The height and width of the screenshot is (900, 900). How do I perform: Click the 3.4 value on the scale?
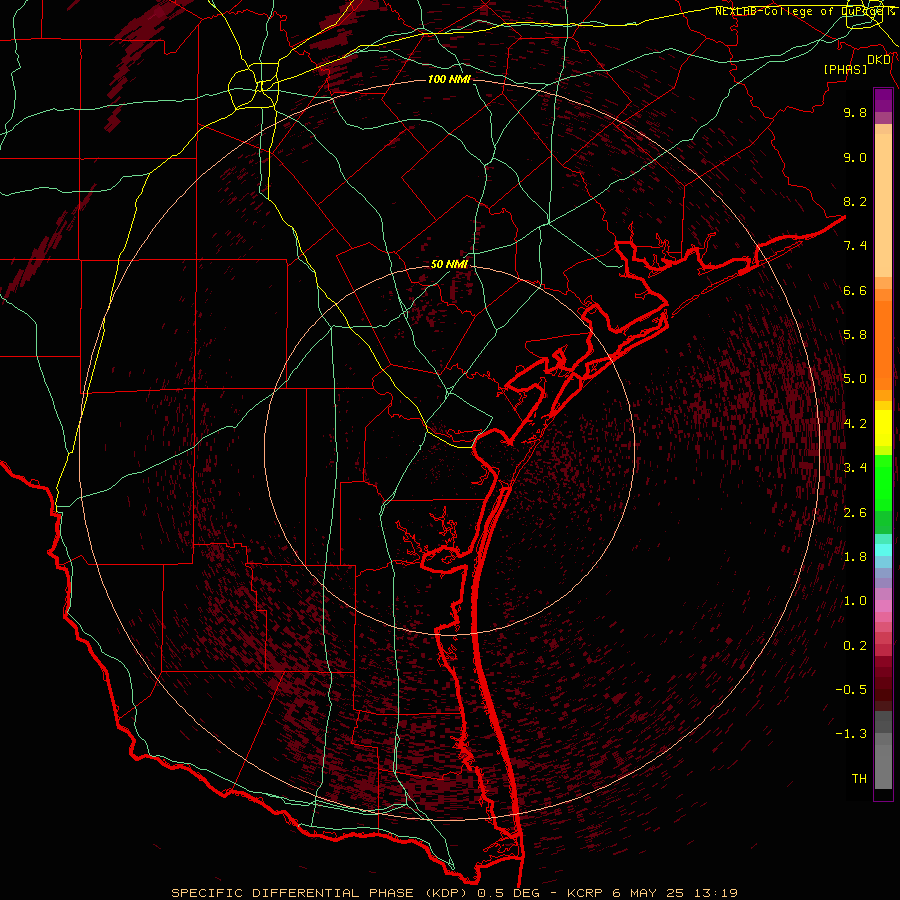click(855, 468)
